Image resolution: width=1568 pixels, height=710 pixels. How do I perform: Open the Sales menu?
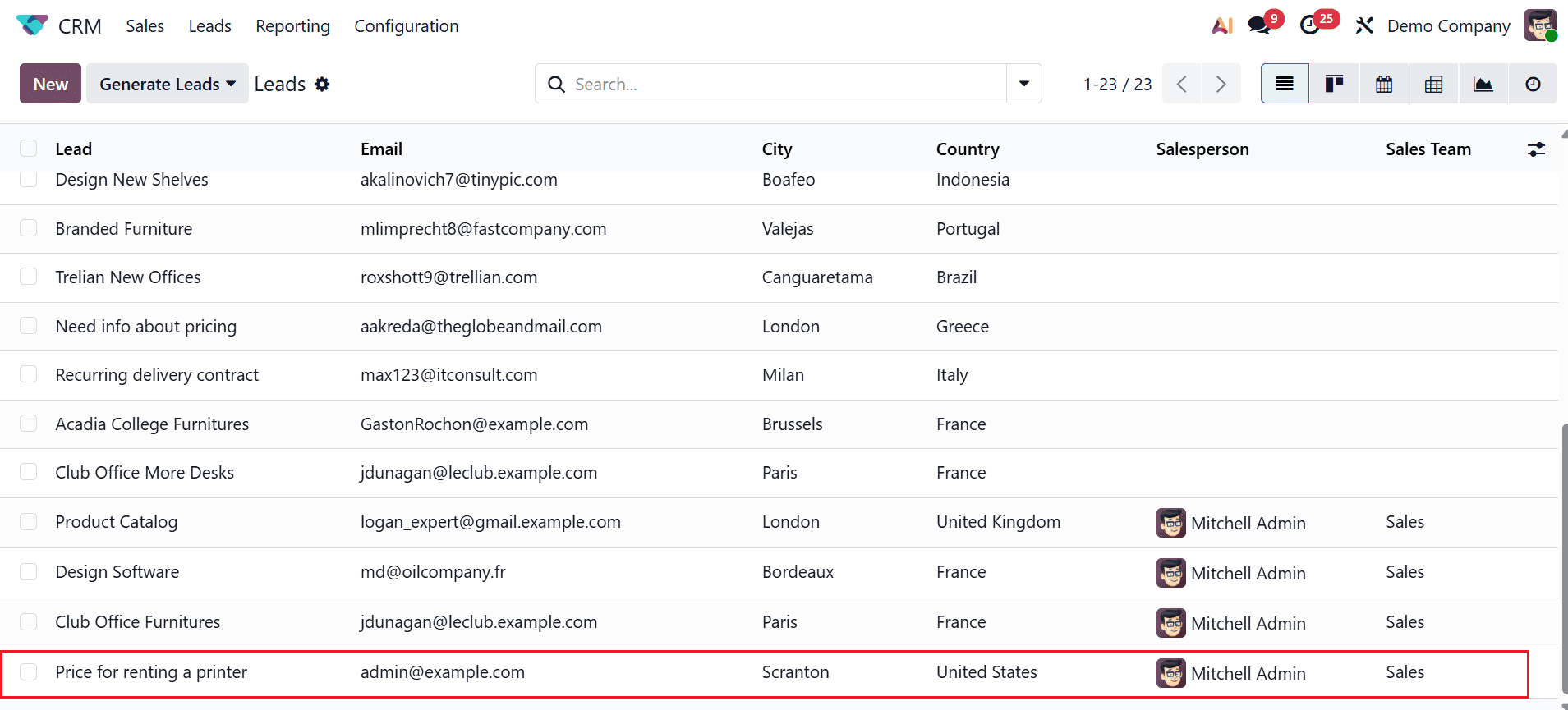(x=145, y=26)
